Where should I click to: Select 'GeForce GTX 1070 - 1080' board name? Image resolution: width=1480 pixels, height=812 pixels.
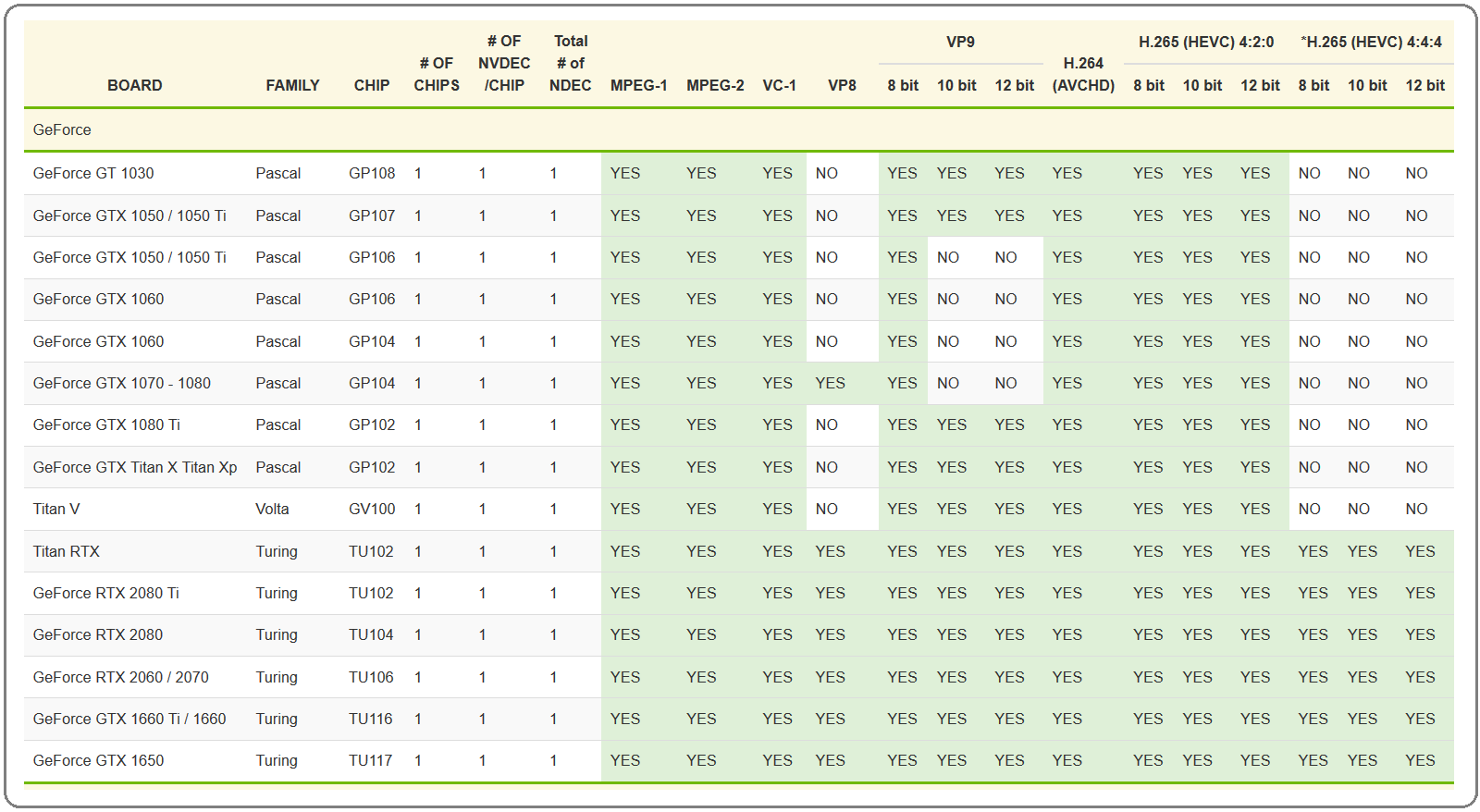coord(122,383)
